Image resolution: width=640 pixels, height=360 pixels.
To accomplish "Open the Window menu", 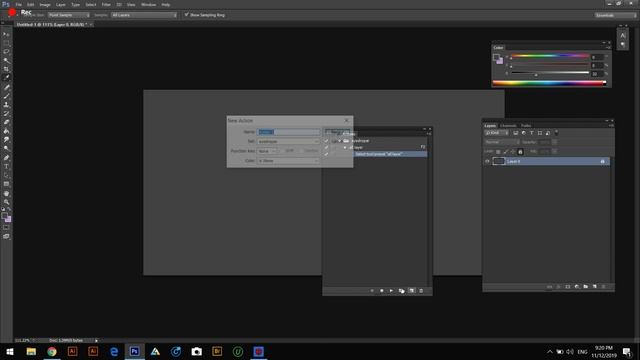I will pyautogui.click(x=148, y=4).
